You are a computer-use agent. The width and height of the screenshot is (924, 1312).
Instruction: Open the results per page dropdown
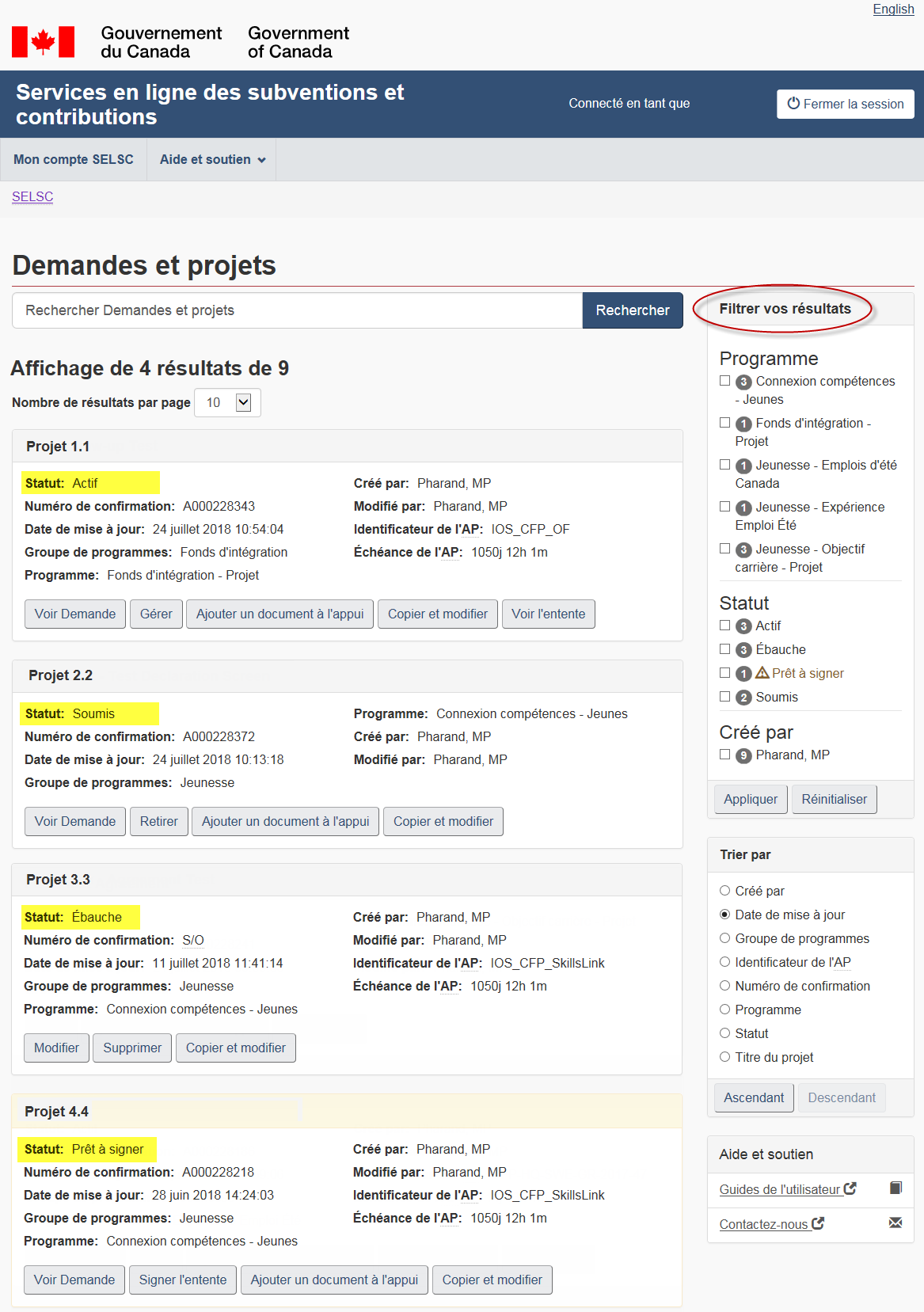pyautogui.click(x=228, y=402)
